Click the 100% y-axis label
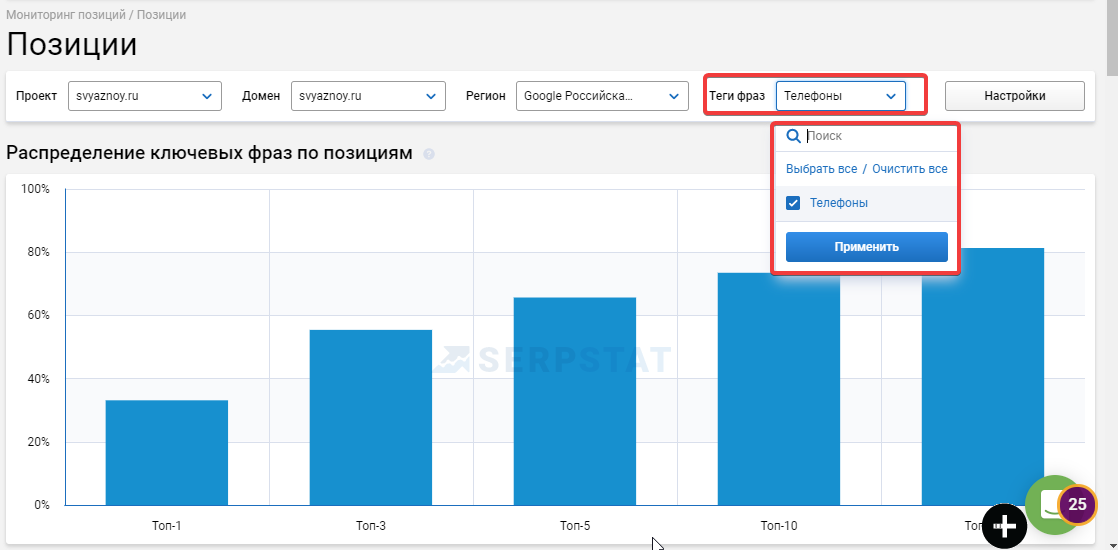Viewport: 1118px width, 550px height. 36,189
